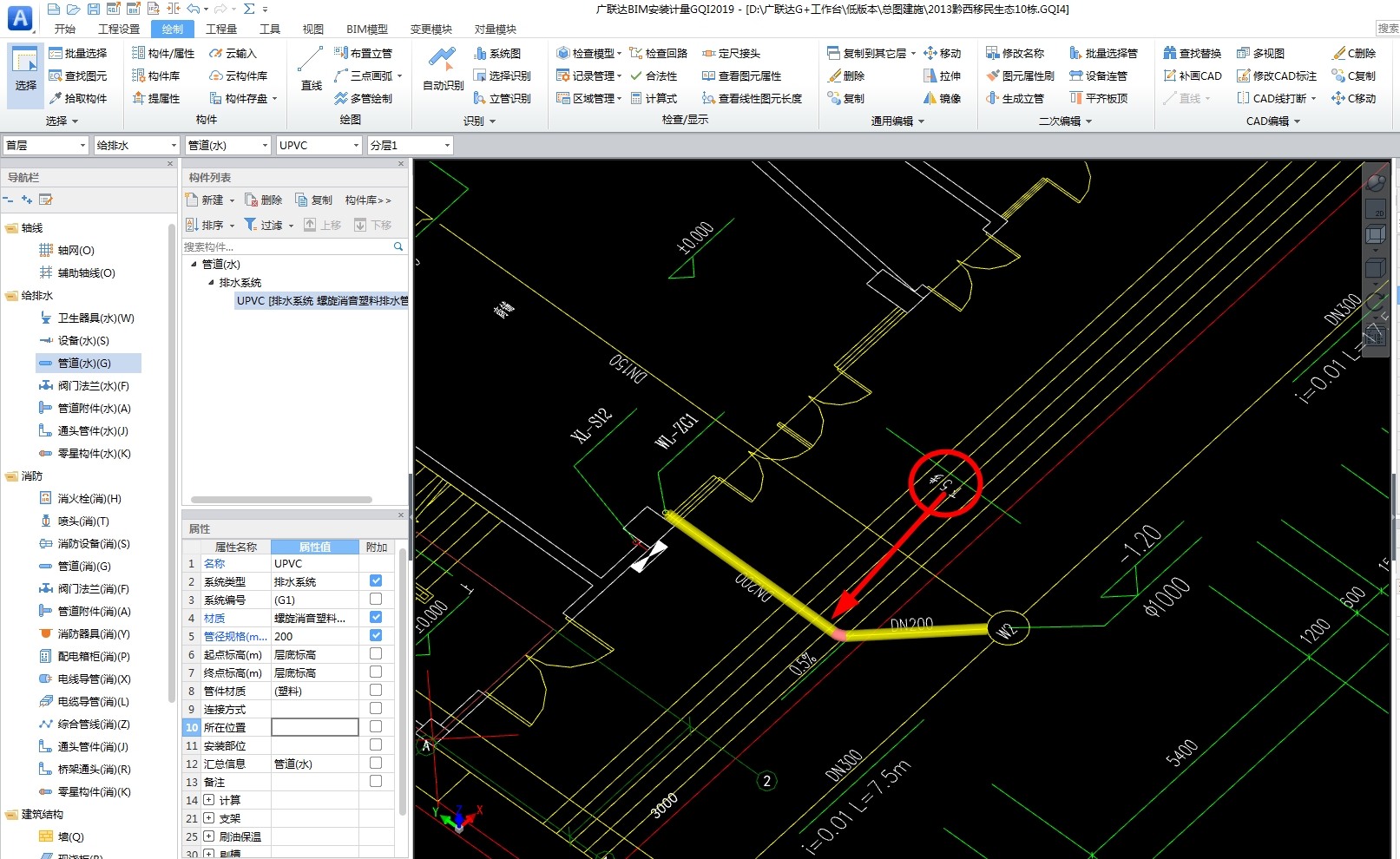Collapse the 排水系统 tree node

point(211,282)
